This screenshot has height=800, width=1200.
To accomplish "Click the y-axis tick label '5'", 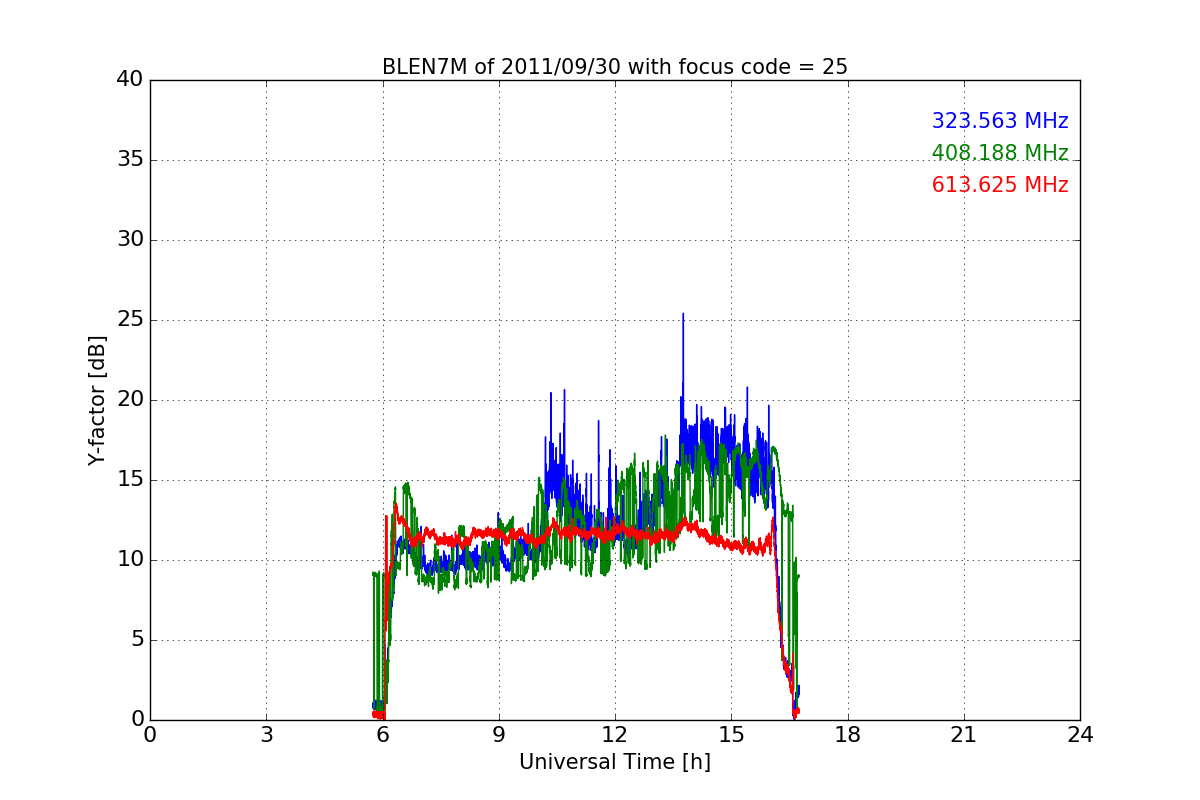I will pyautogui.click(x=136, y=640).
